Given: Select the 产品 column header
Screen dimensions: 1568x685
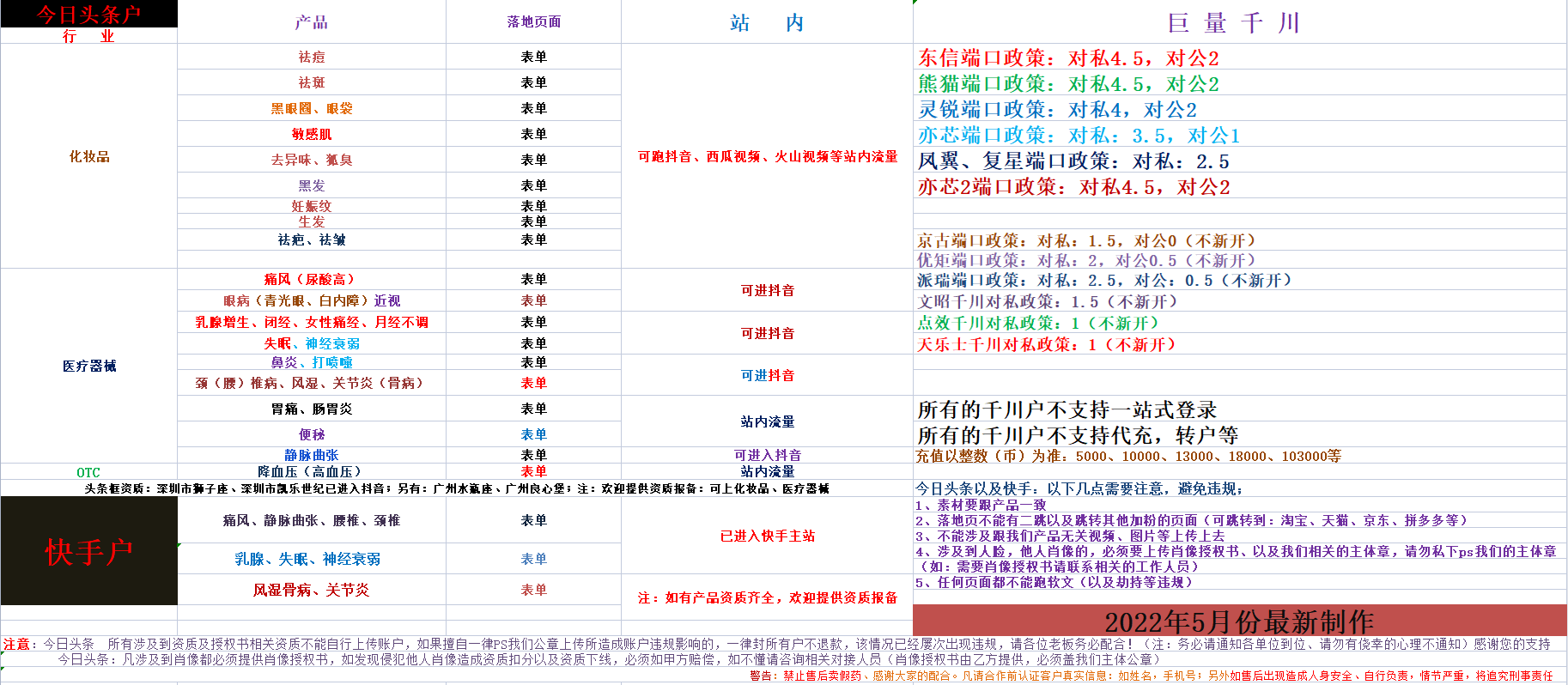Looking at the screenshot, I should point(312,22).
